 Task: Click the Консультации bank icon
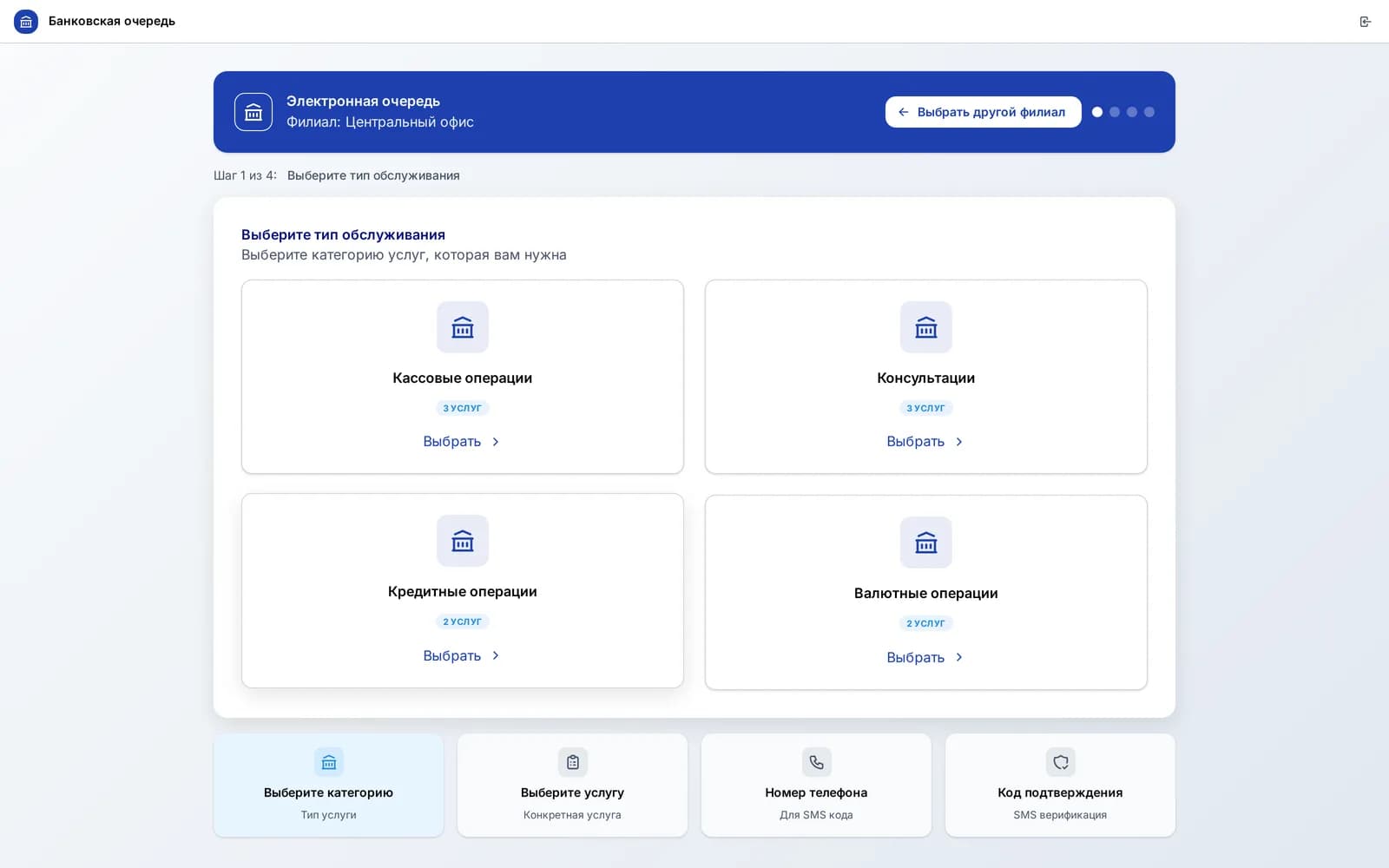coord(926,327)
